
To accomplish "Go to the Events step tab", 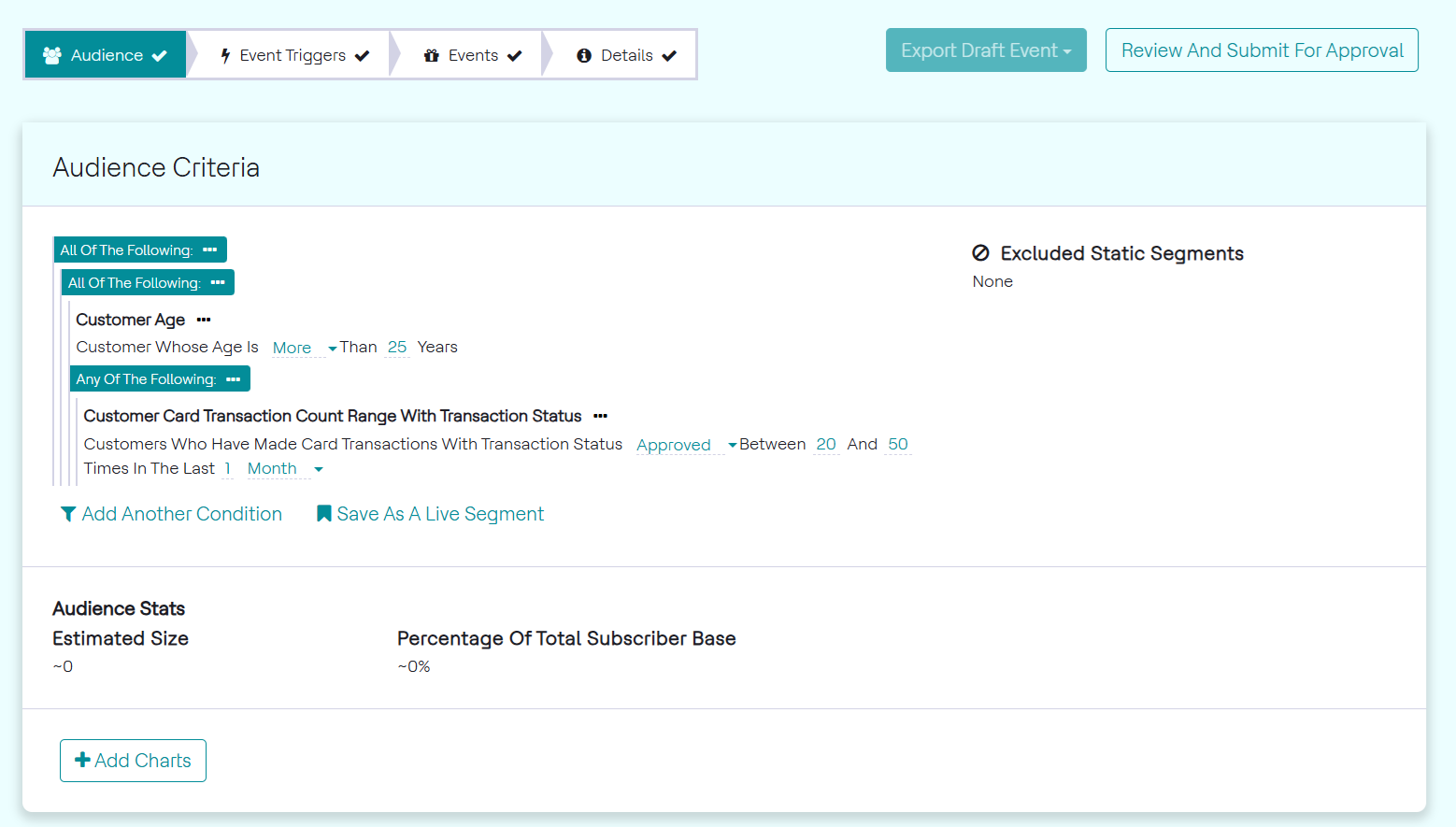I will point(472,55).
